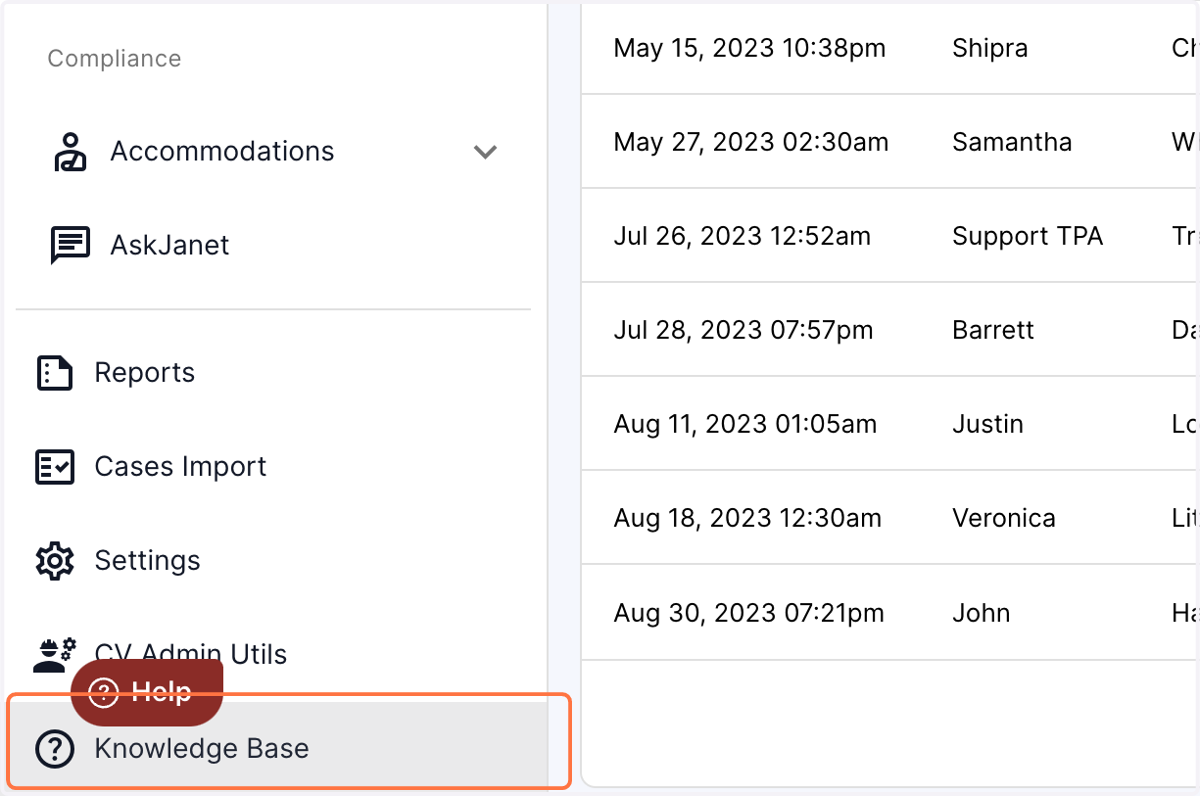Select the Jul 28, 2023 07:57pm date cell
This screenshot has height=796, width=1200.
[743, 330]
